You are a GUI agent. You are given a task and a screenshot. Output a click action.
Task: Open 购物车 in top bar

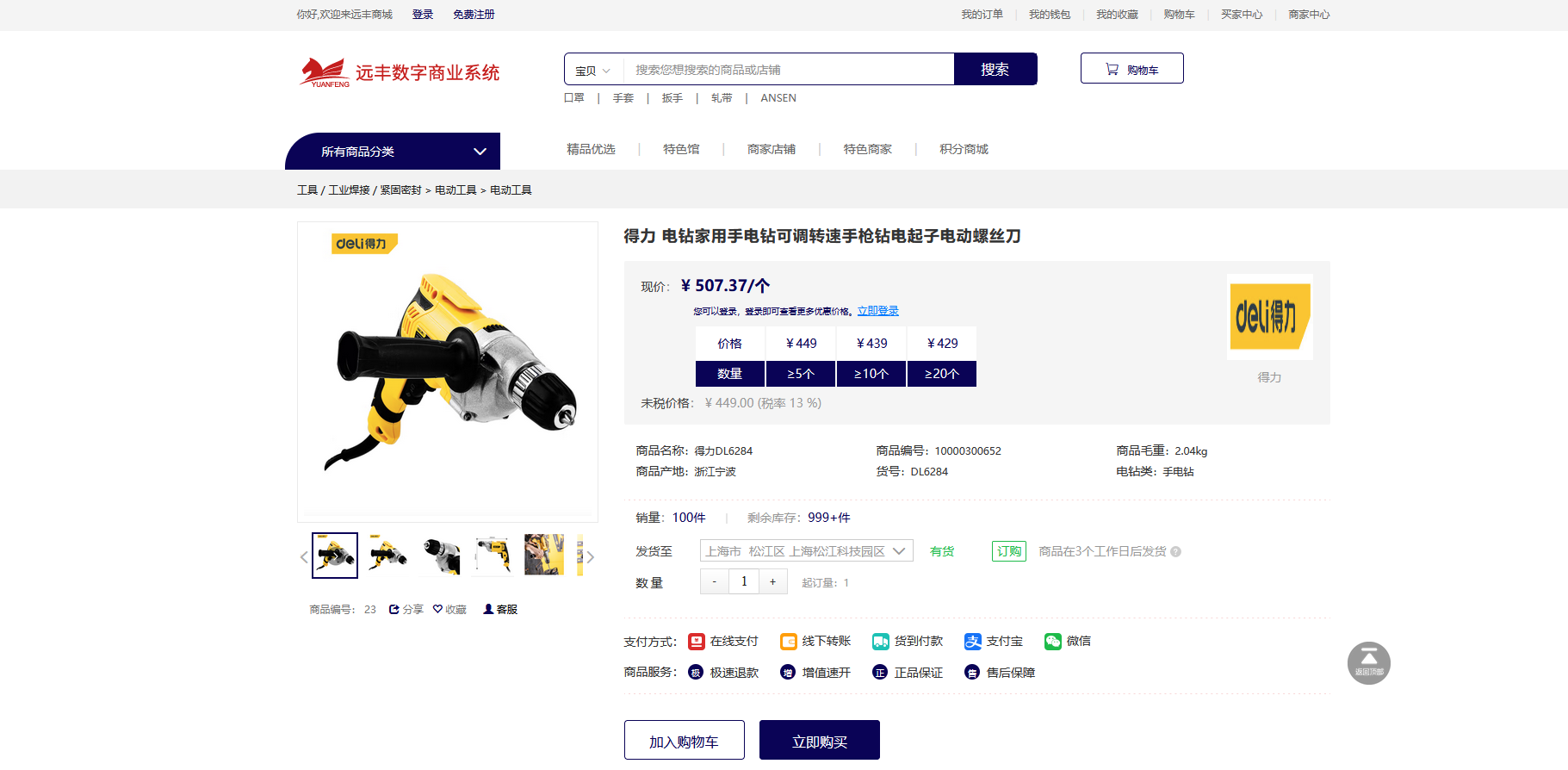[x=1179, y=15]
